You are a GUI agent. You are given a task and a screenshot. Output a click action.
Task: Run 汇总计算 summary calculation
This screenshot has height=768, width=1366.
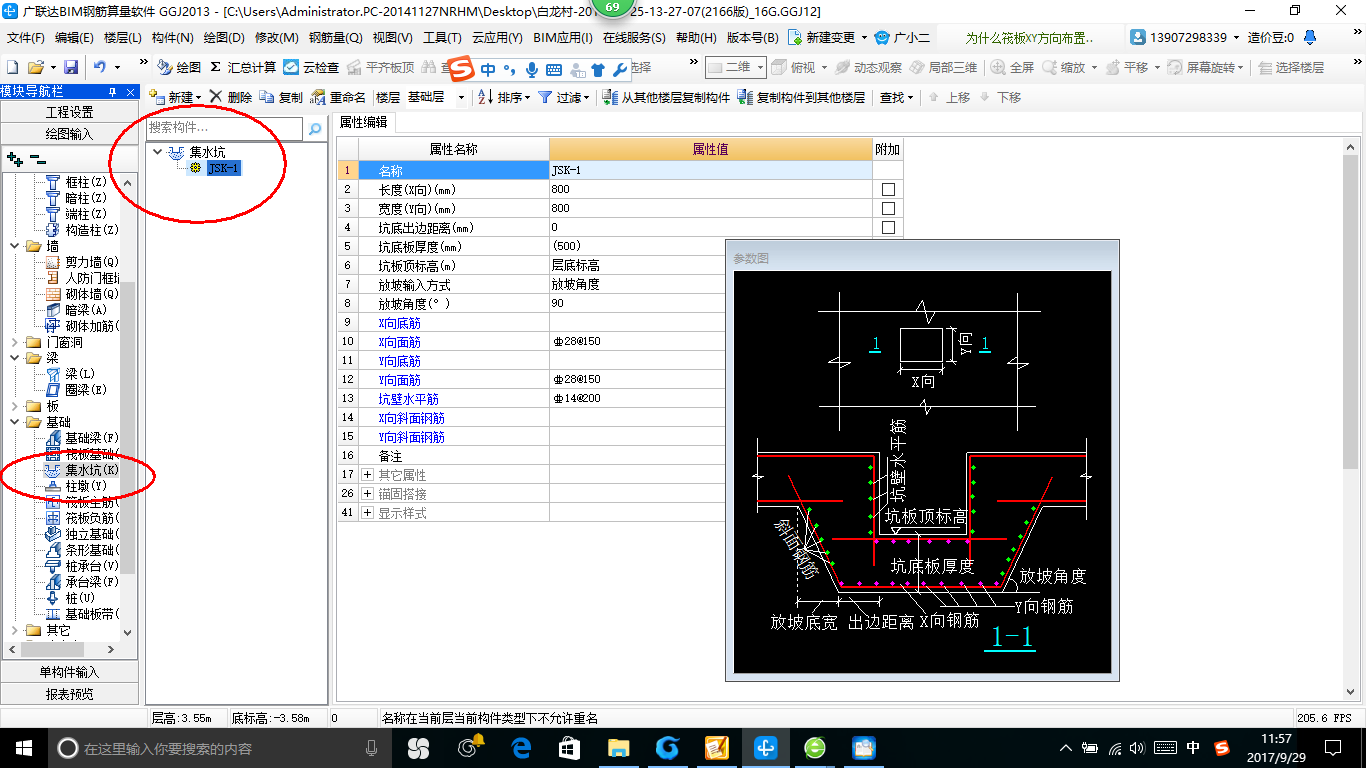[242, 67]
